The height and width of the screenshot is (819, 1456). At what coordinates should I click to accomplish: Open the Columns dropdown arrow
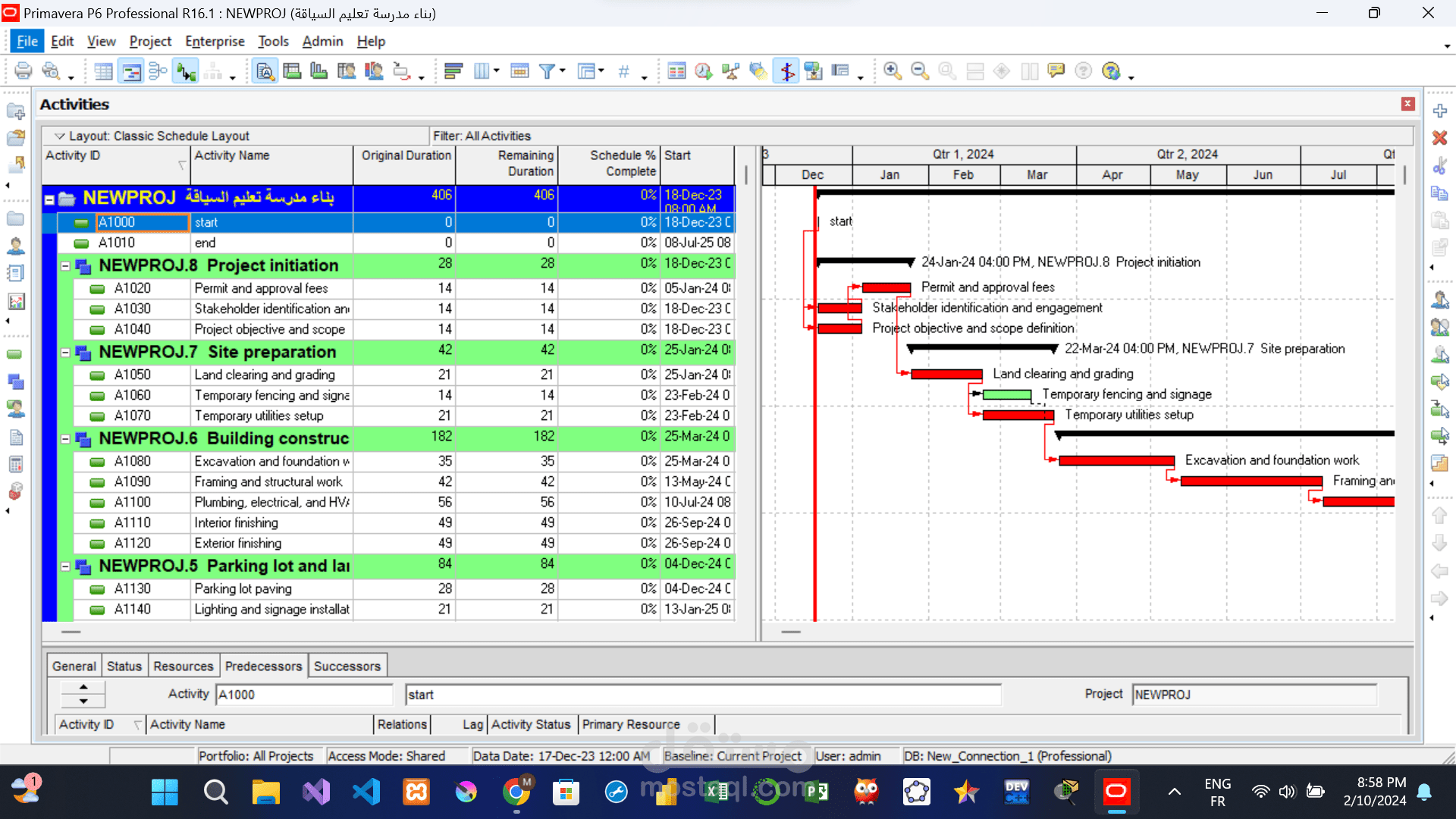coord(497,71)
